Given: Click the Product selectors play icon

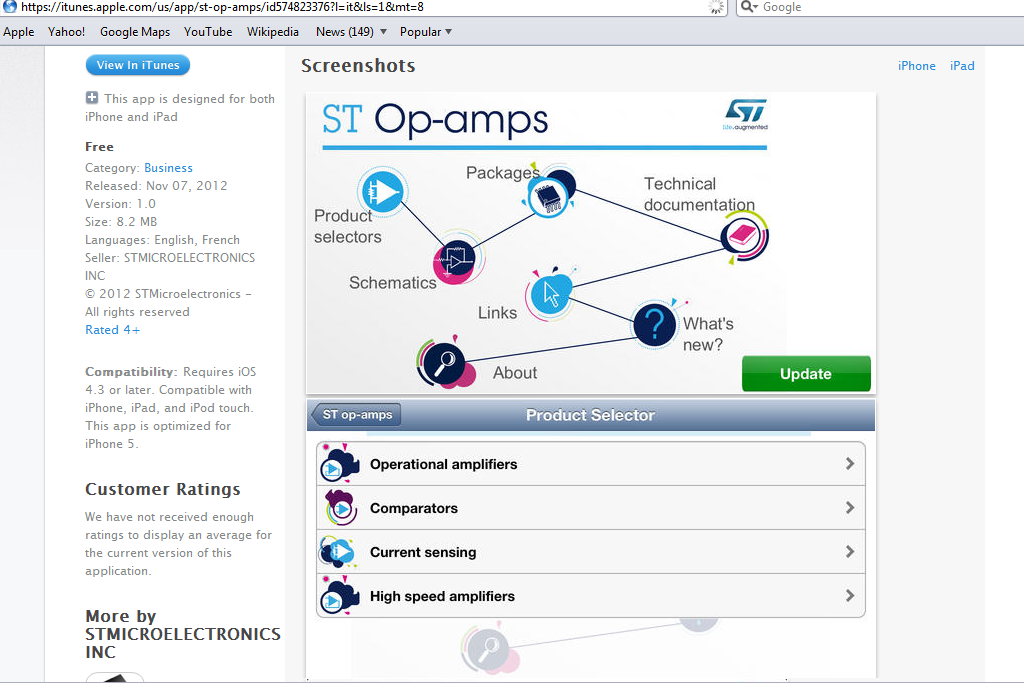Looking at the screenshot, I should coord(383,192).
